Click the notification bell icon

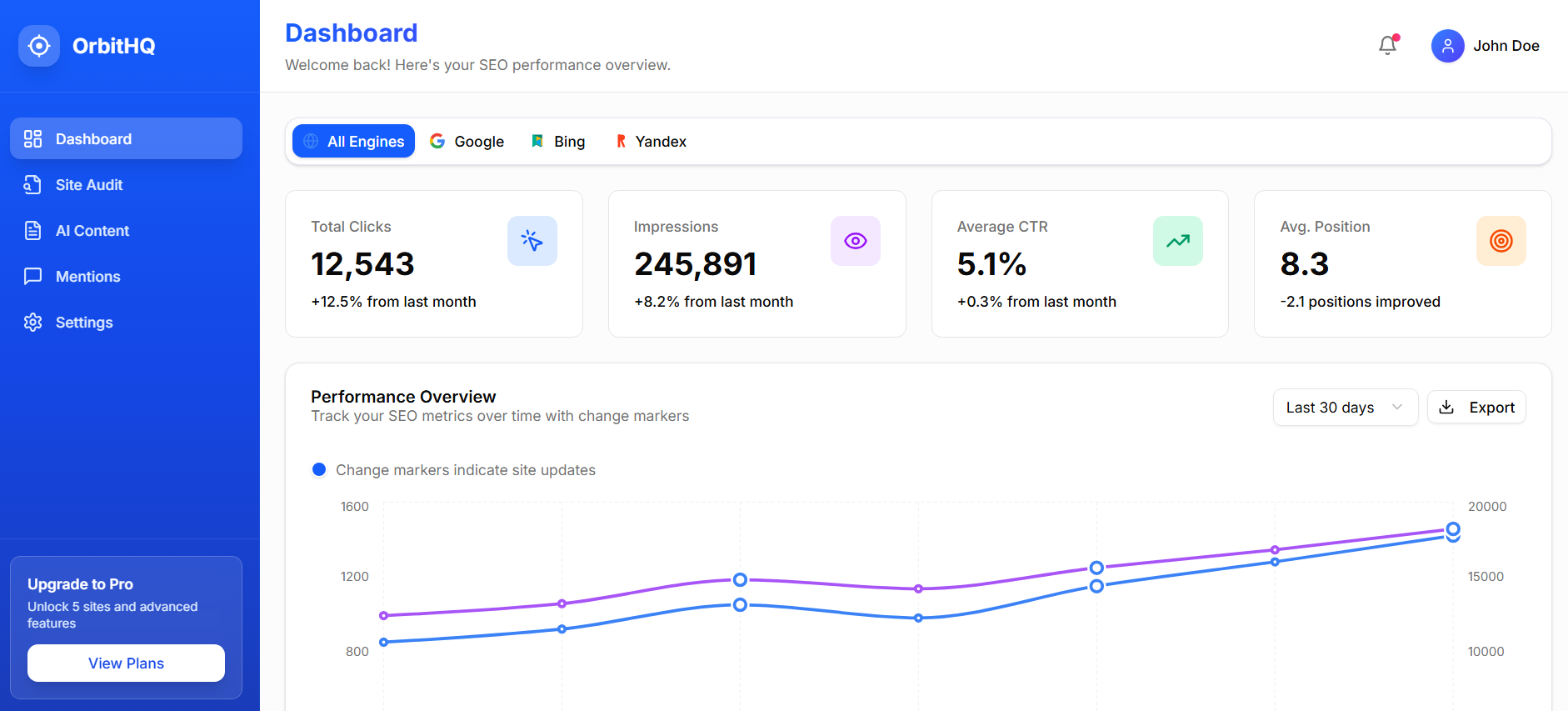coord(1387,46)
